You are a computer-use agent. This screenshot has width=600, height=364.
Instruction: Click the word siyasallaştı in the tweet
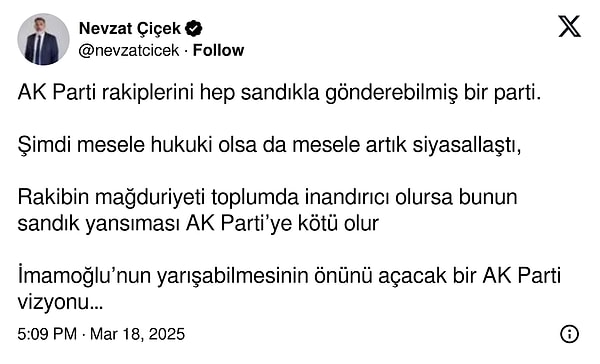(467, 145)
